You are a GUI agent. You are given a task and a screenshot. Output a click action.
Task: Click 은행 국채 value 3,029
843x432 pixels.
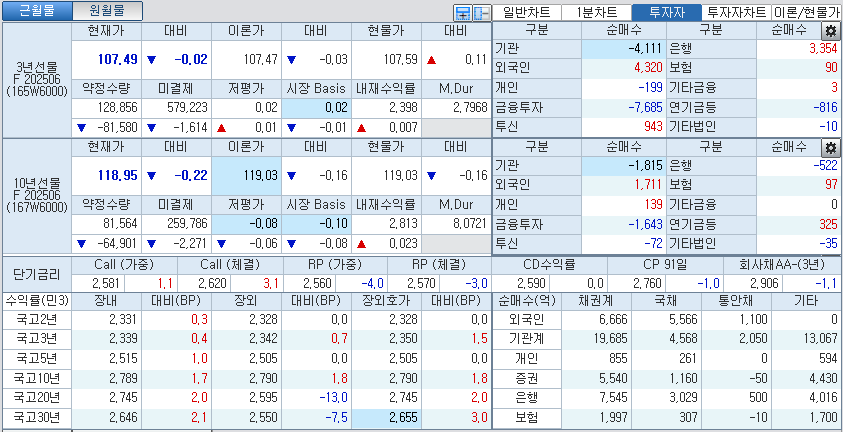click(x=683, y=398)
